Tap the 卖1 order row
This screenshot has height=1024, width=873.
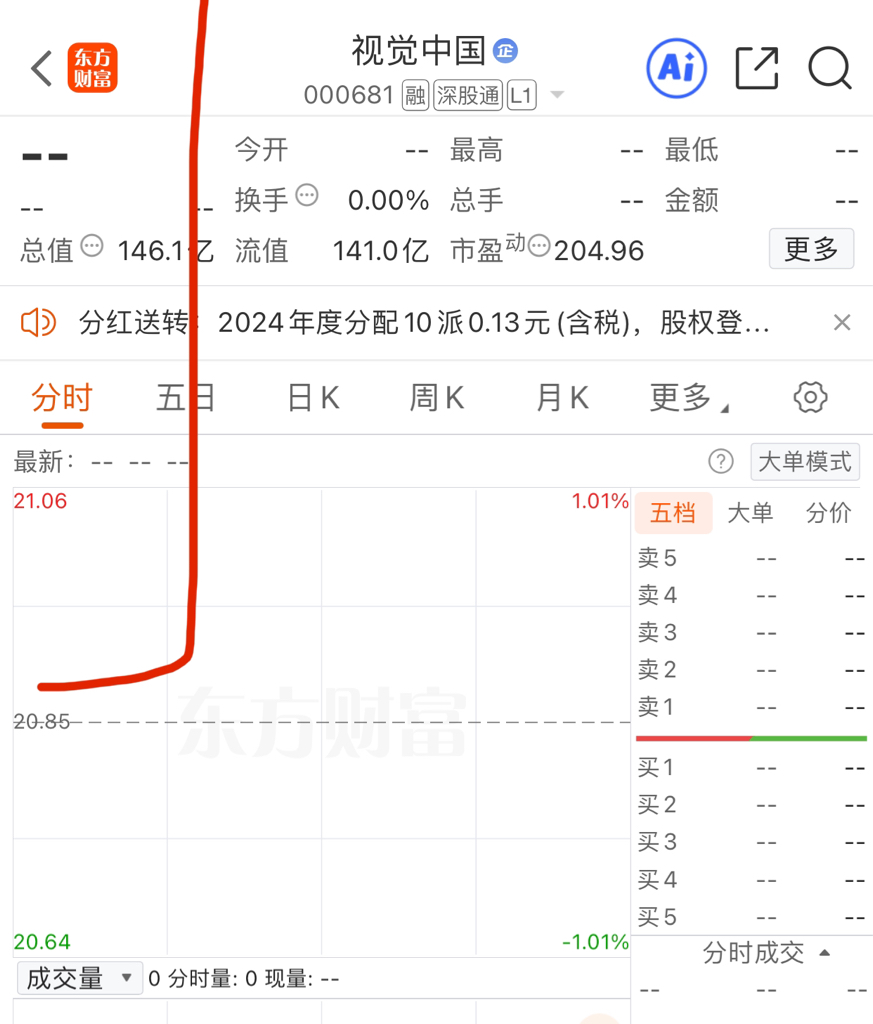752,707
